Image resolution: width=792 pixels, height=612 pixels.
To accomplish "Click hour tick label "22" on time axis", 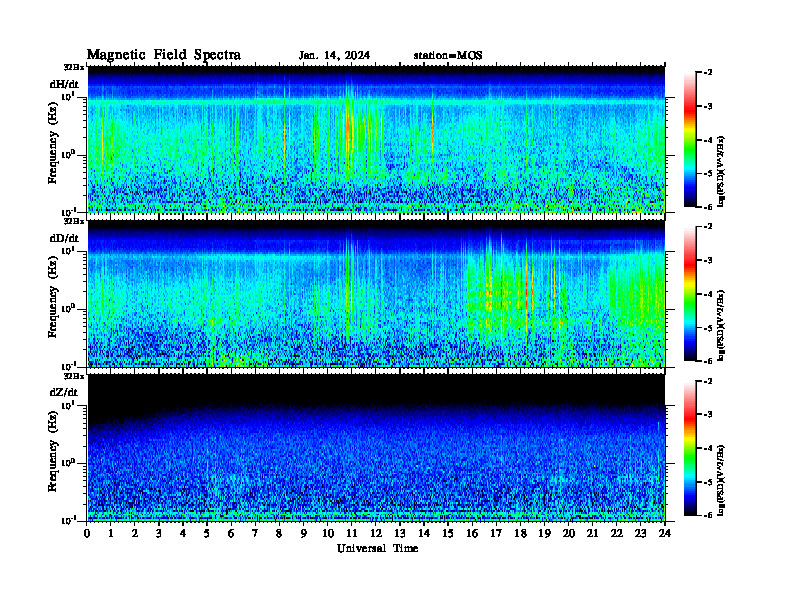I will [x=617, y=534].
